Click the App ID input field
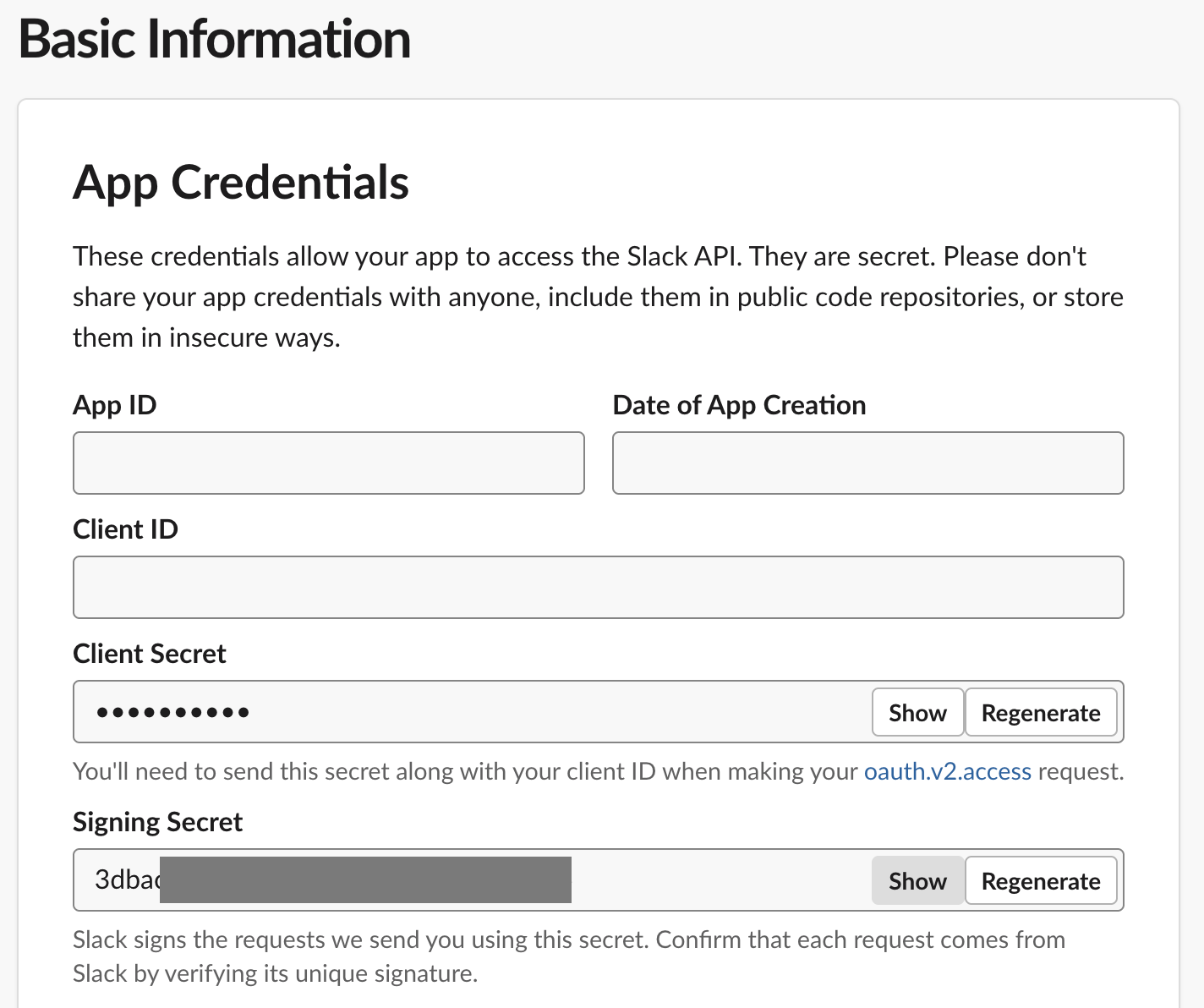Screen dimensions: 1204x1008 pos(328,463)
